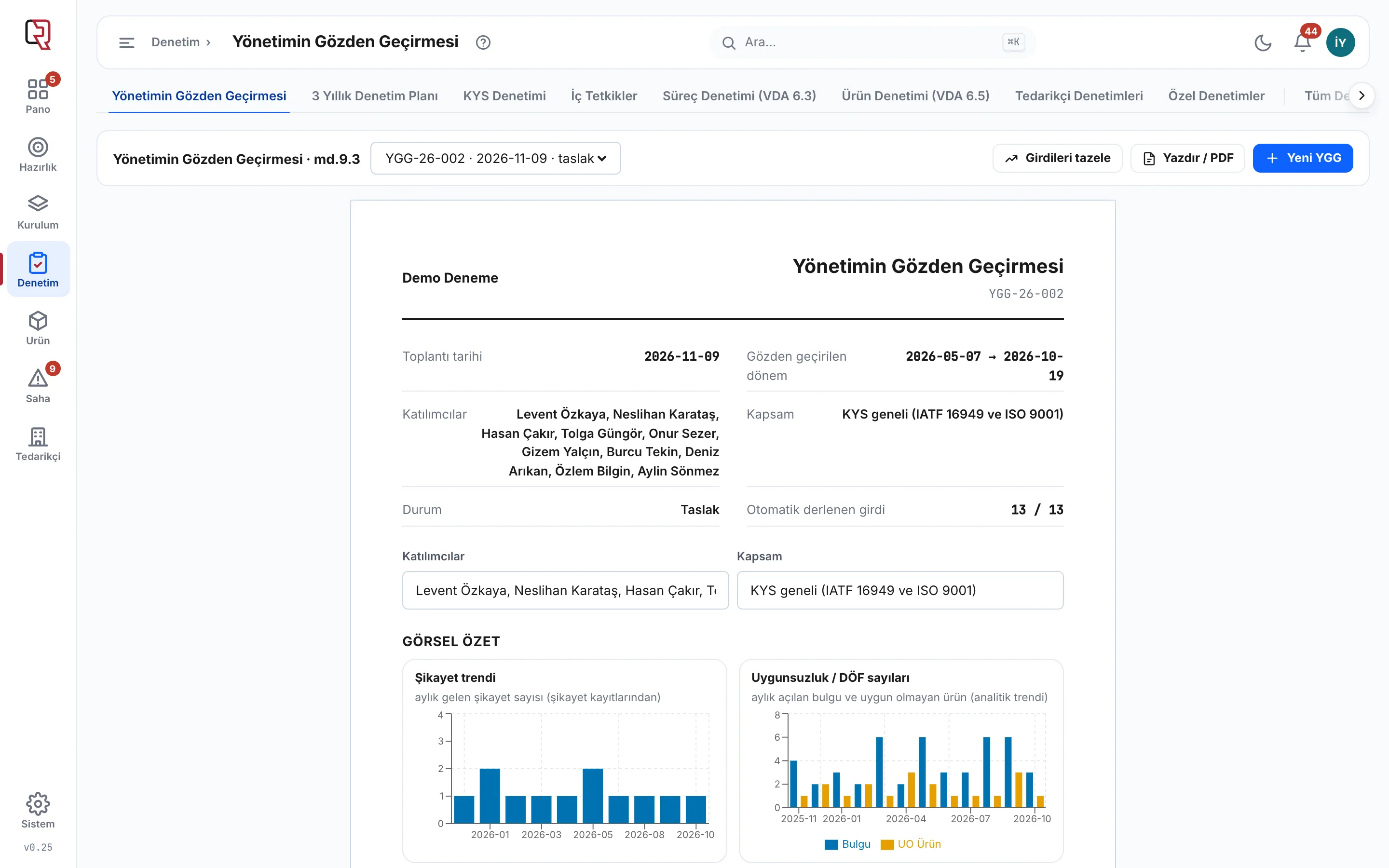Select the Denetim sidebar icon
1389x868 pixels.
pyautogui.click(x=38, y=269)
